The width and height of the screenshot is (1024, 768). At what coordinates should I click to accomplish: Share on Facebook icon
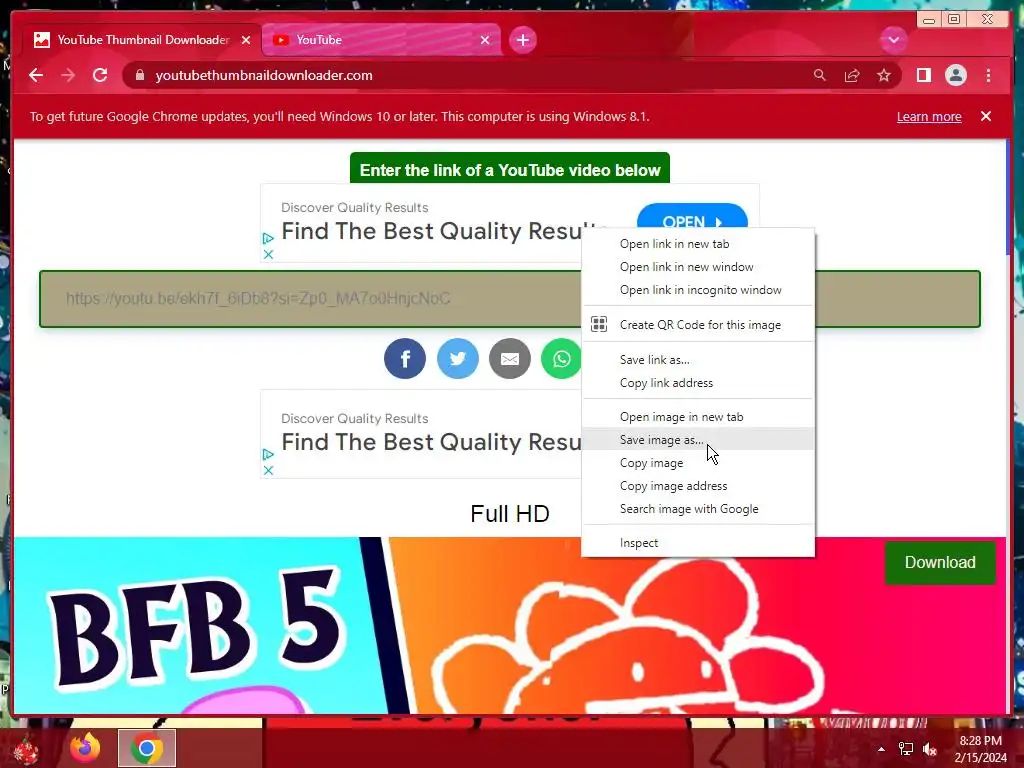pyautogui.click(x=405, y=359)
